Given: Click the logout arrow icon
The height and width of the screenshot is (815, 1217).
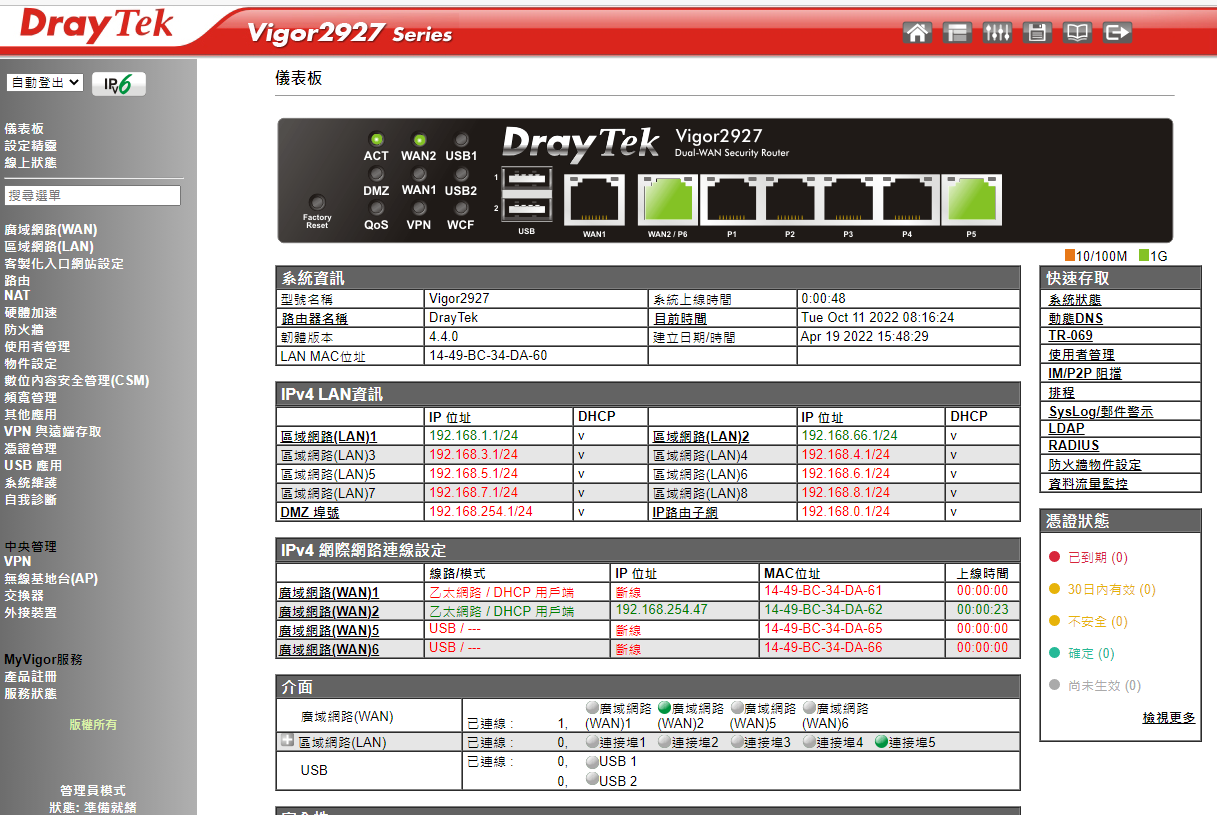Looking at the screenshot, I should pyautogui.click(x=1117, y=33).
